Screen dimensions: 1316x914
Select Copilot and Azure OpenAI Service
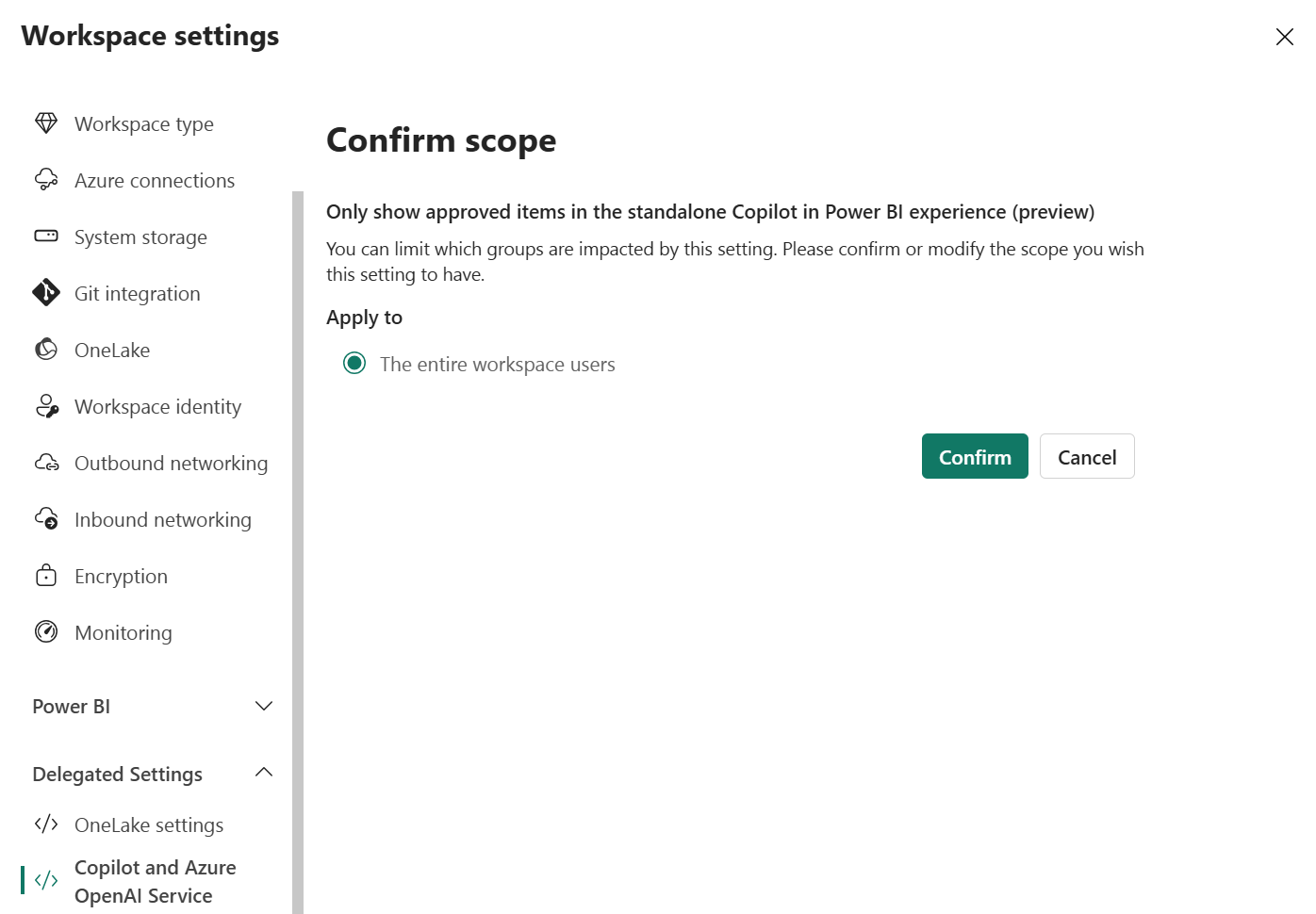coord(155,881)
